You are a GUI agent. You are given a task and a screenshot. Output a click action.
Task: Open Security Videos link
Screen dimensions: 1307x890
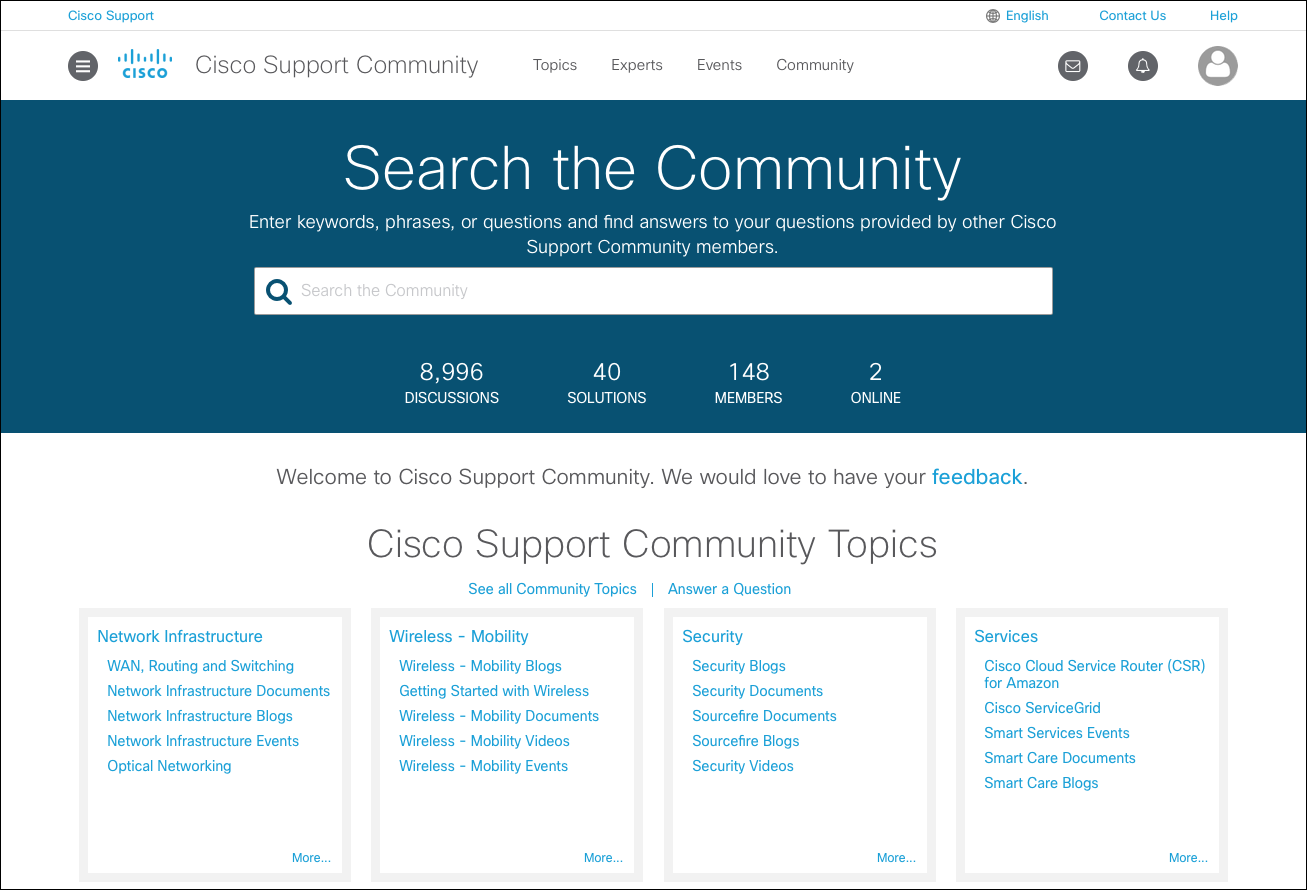point(743,766)
